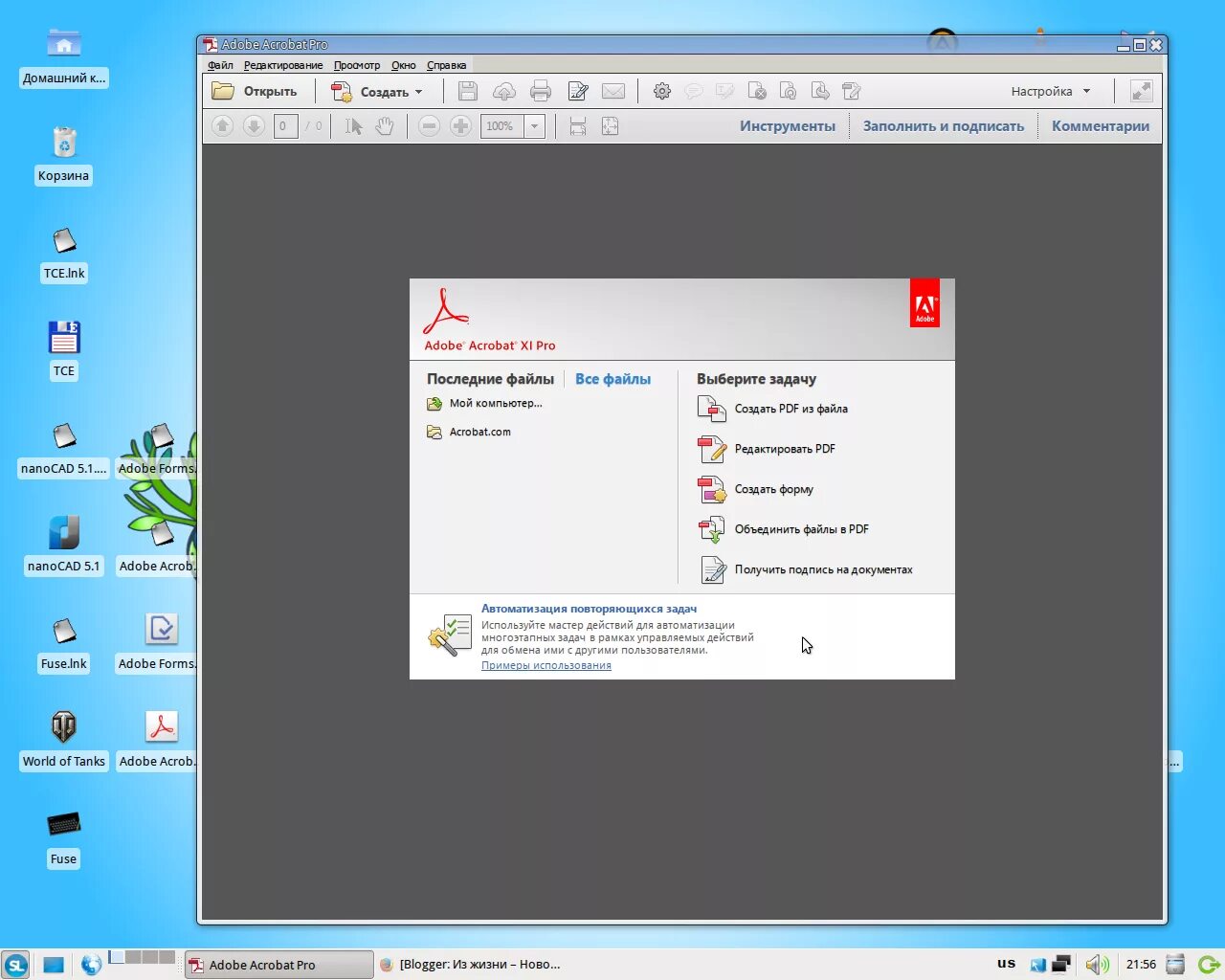Click the full-screen expand arrows icon
Image resolution: width=1225 pixels, height=980 pixels.
pos(1141,92)
